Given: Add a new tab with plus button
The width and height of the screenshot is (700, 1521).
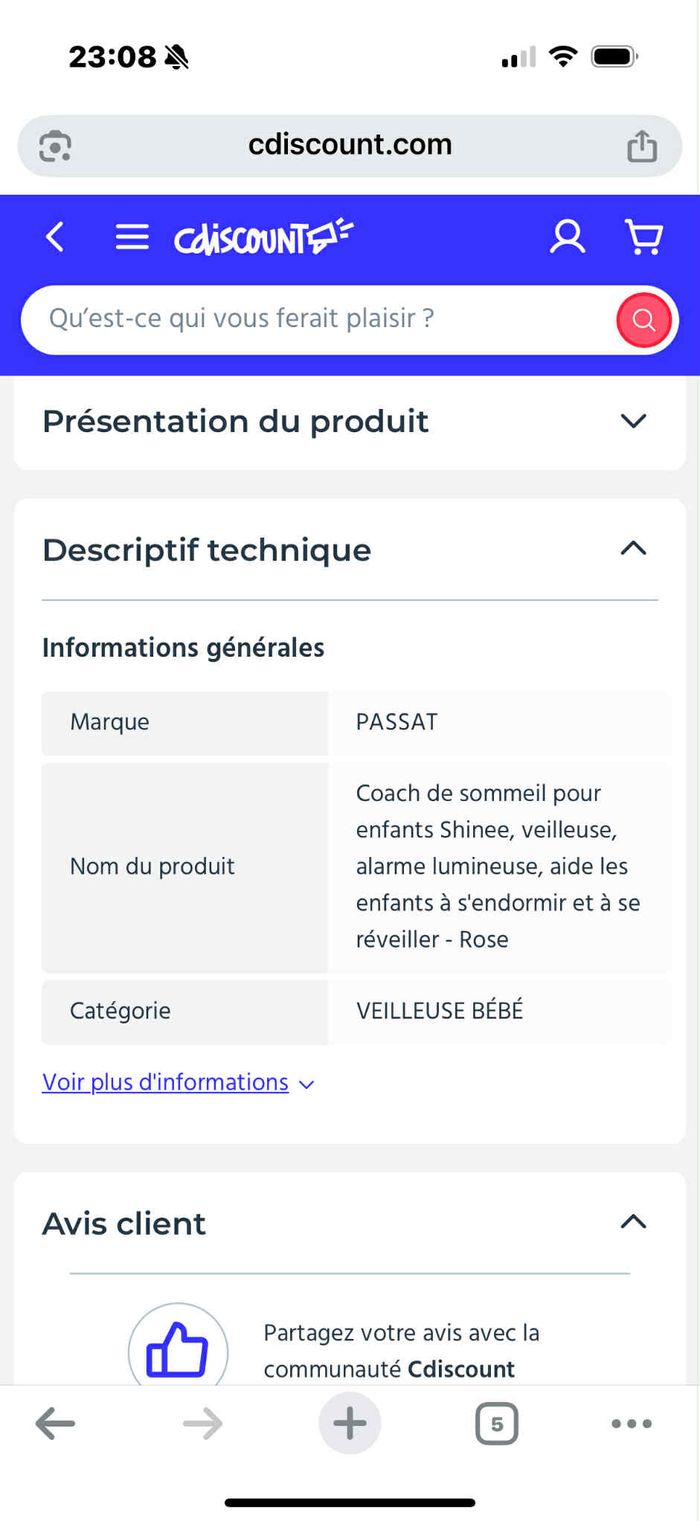Looking at the screenshot, I should (350, 1423).
